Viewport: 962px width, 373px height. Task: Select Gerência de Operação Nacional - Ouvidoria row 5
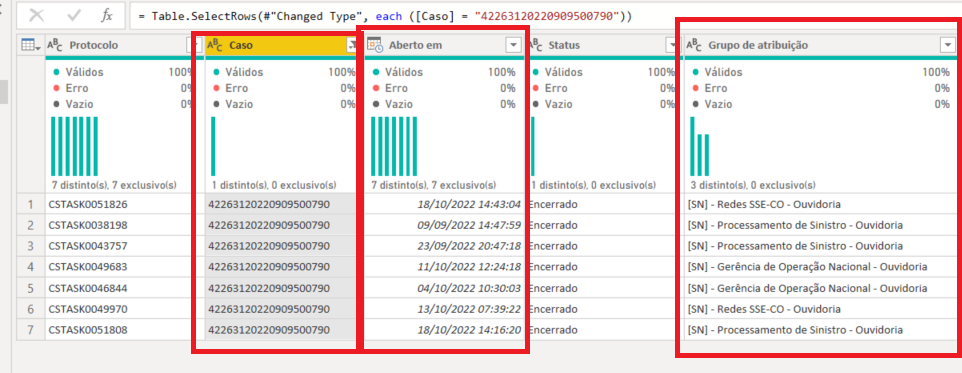(x=807, y=288)
